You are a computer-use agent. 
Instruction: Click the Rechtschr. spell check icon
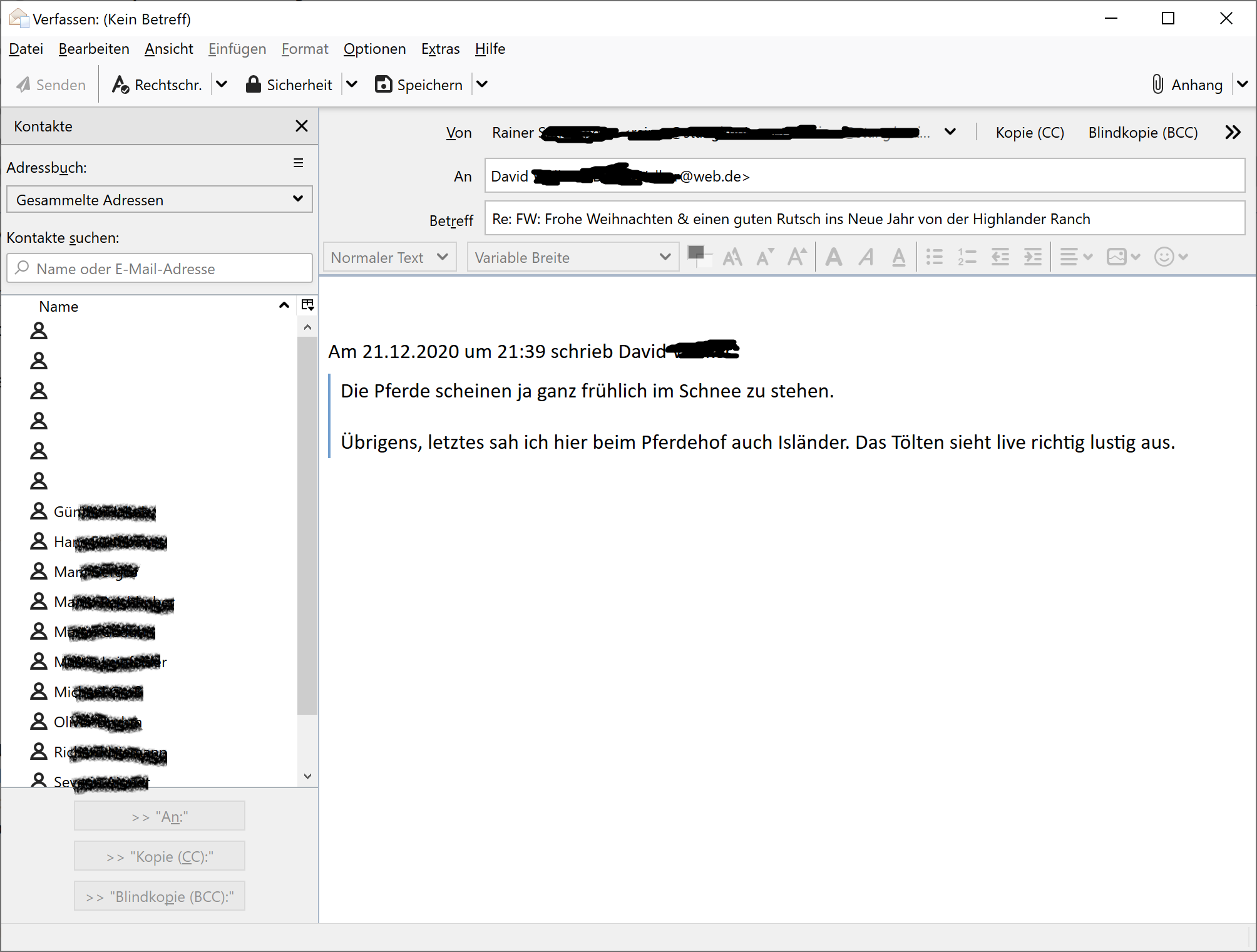(120, 84)
